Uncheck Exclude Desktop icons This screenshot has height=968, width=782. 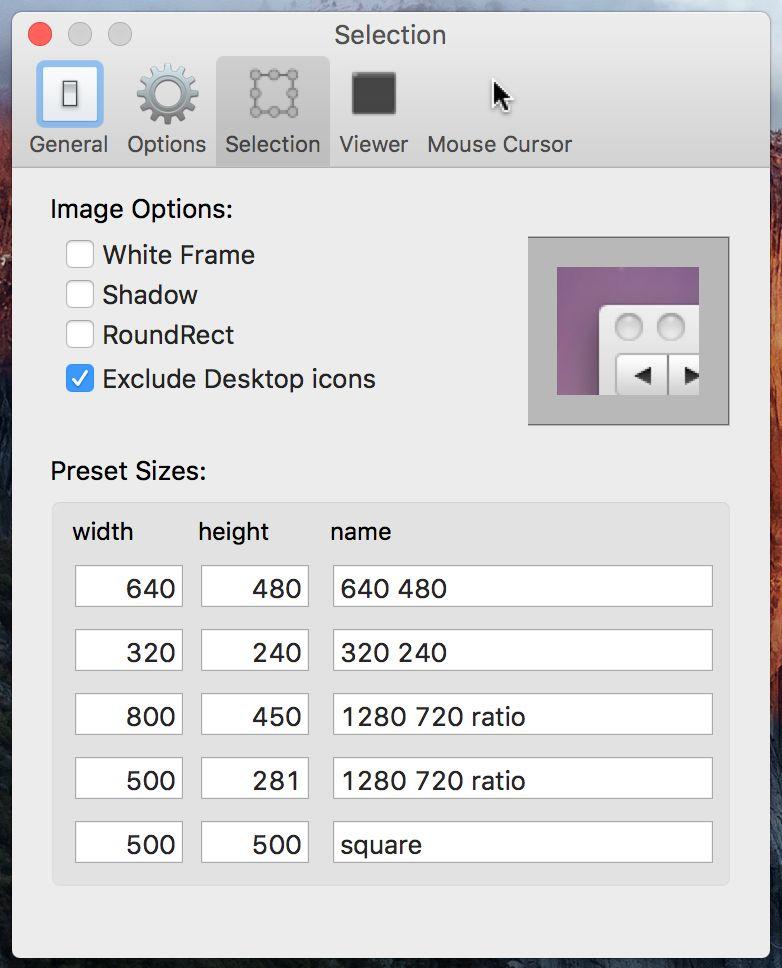point(80,379)
